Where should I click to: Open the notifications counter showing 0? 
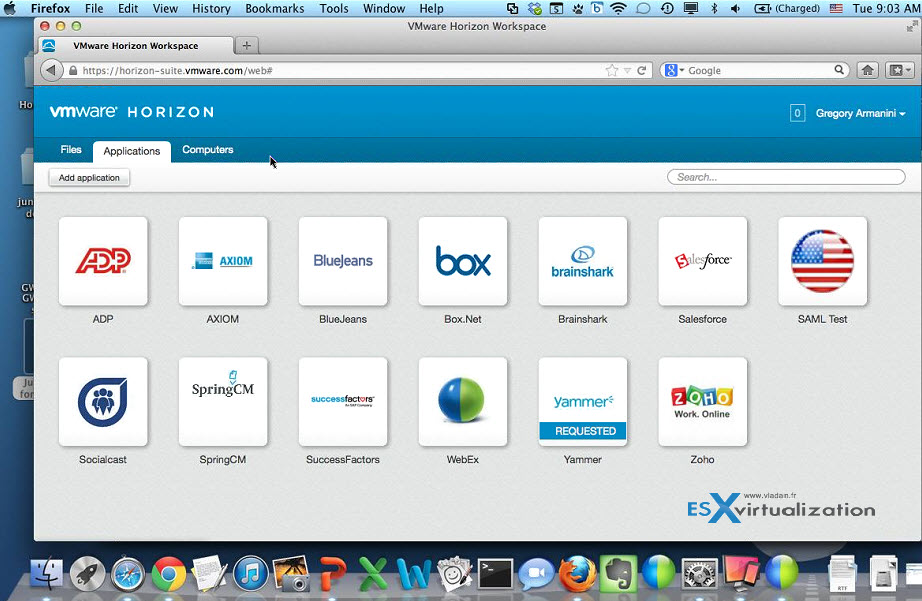point(797,113)
